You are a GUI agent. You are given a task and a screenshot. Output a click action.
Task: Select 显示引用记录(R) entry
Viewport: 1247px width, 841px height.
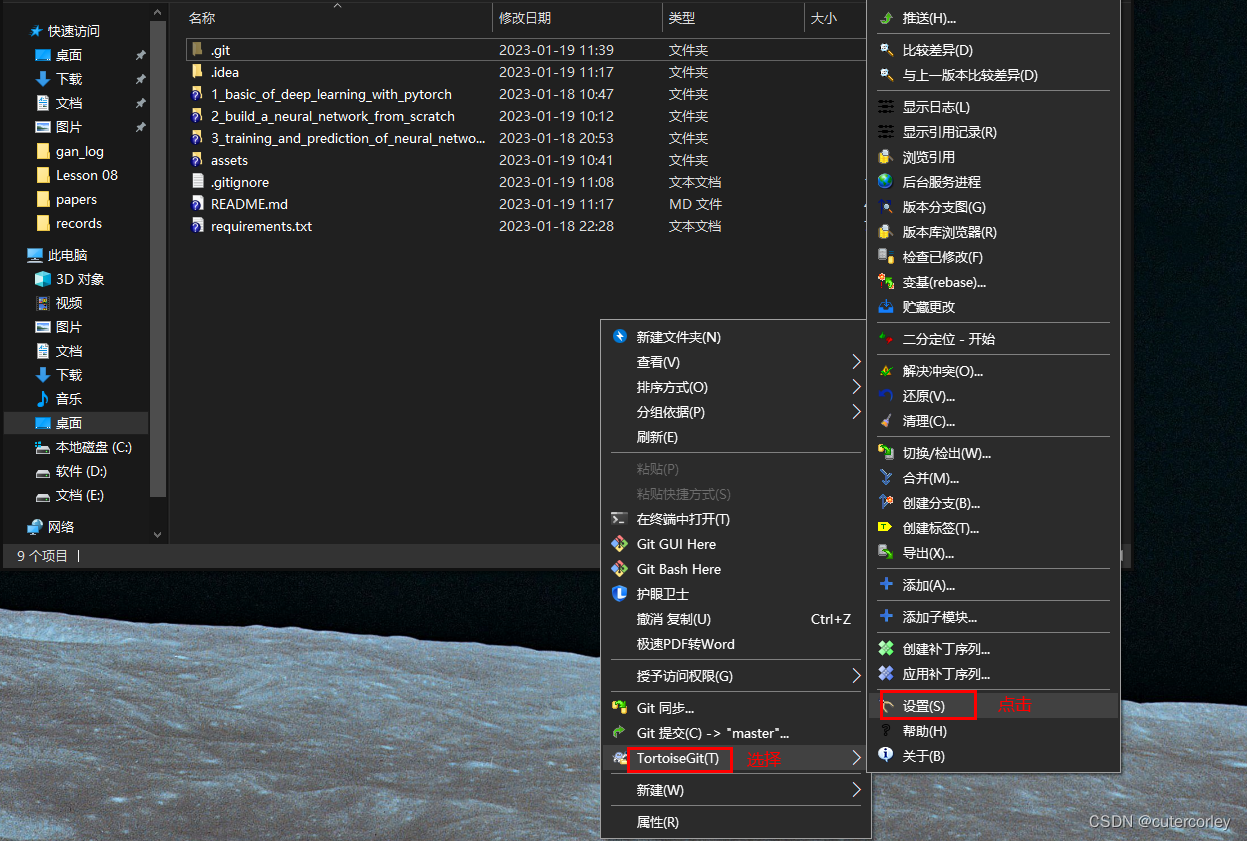coord(996,132)
